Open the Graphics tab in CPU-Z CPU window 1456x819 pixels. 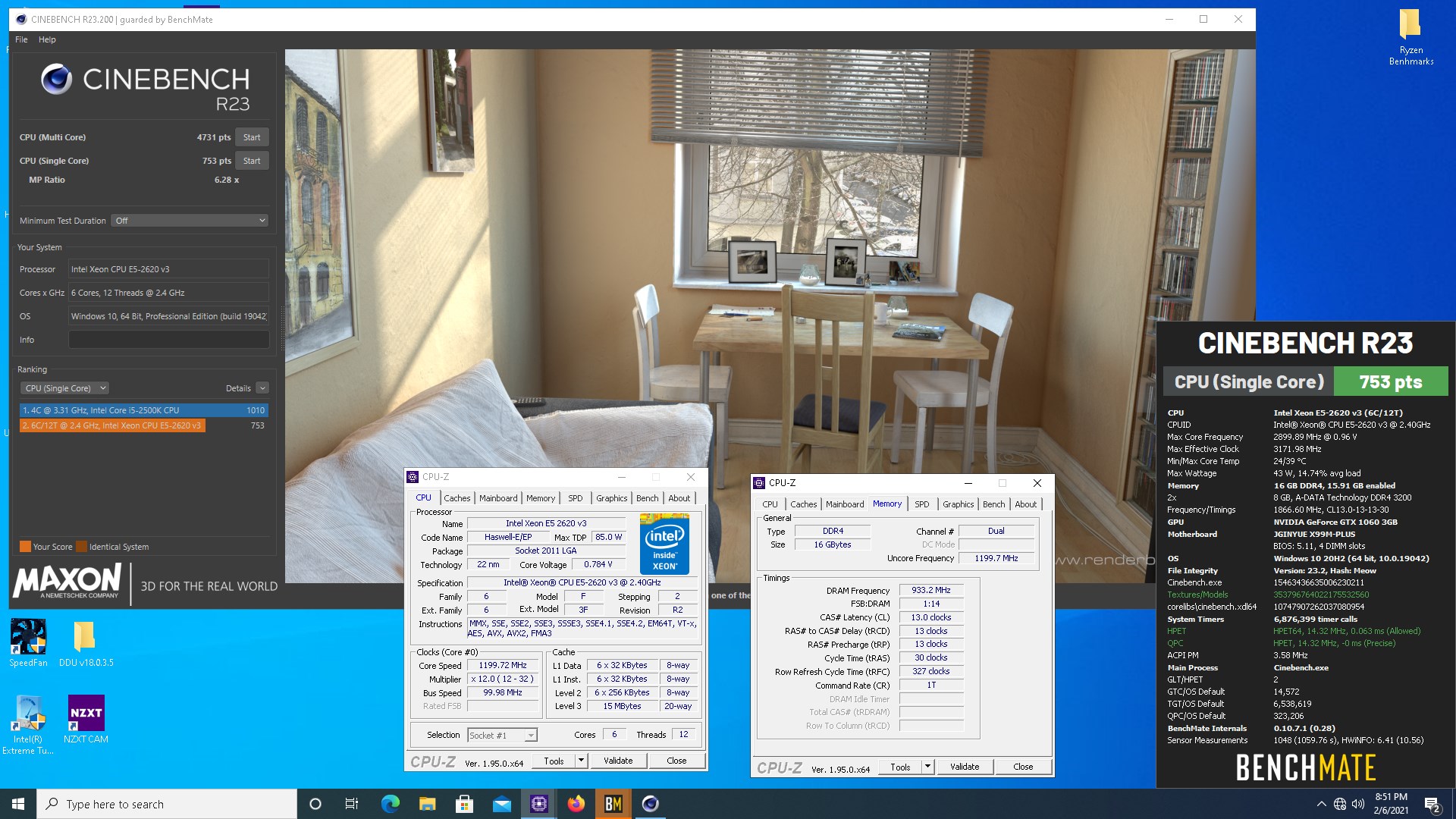611,498
